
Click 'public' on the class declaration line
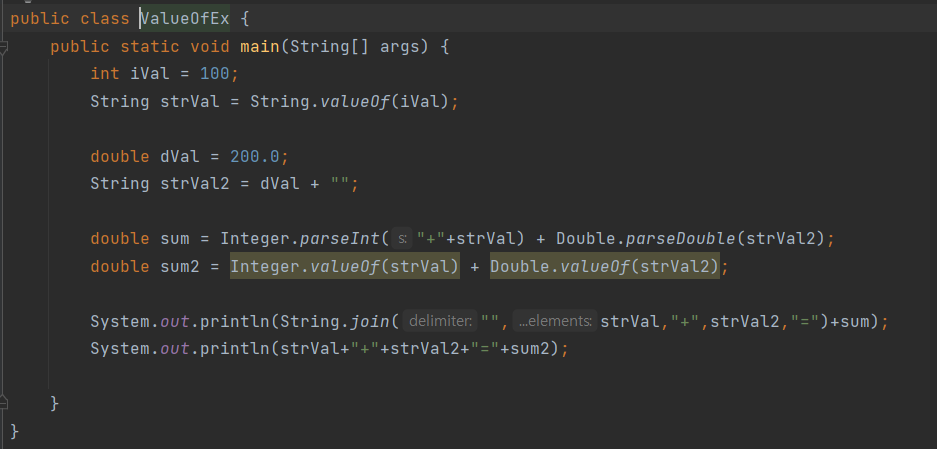click(x=40, y=19)
